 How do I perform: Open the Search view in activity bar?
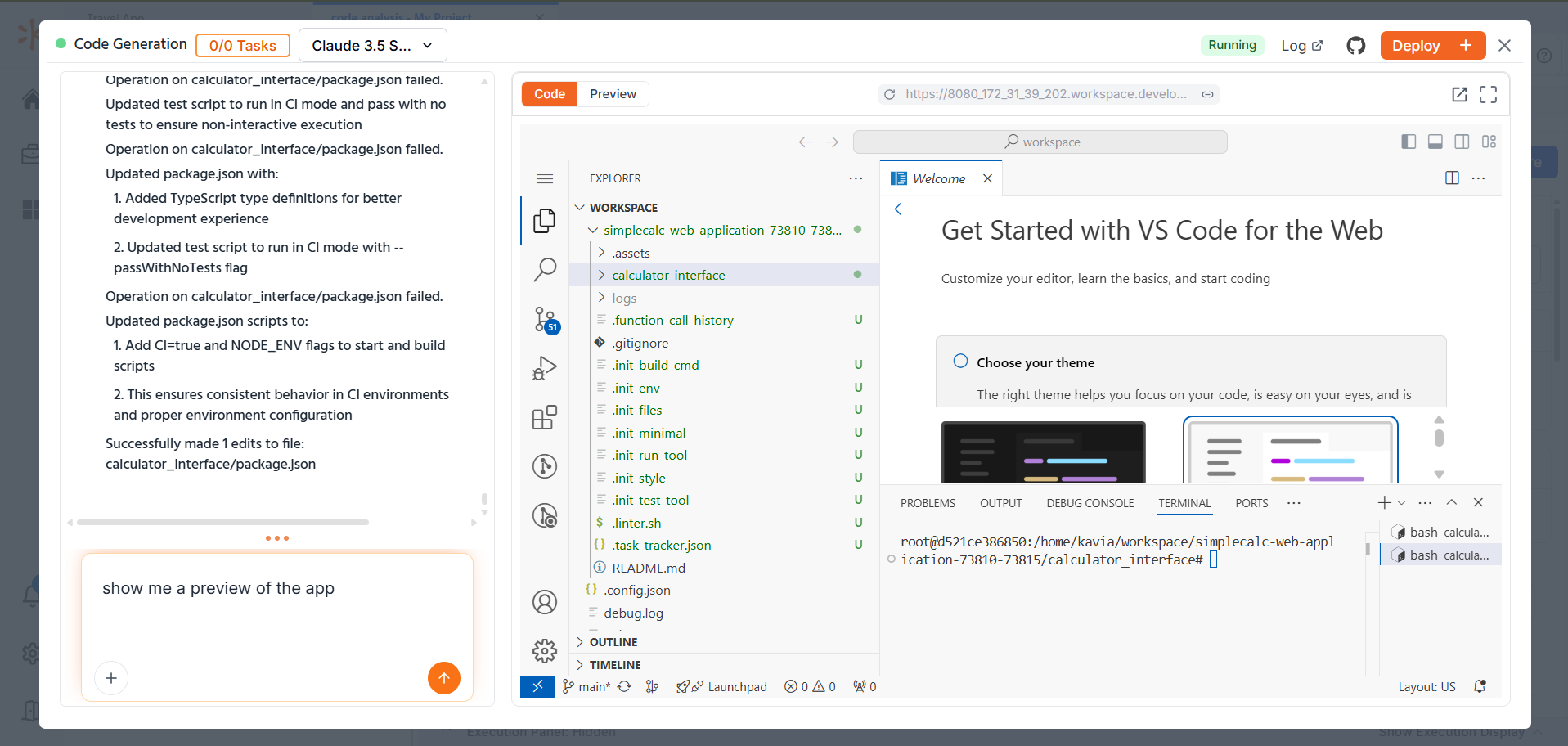545,269
